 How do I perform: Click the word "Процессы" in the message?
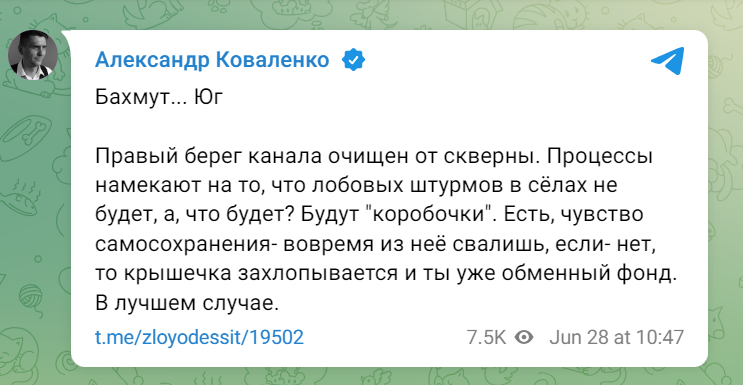coord(599,157)
